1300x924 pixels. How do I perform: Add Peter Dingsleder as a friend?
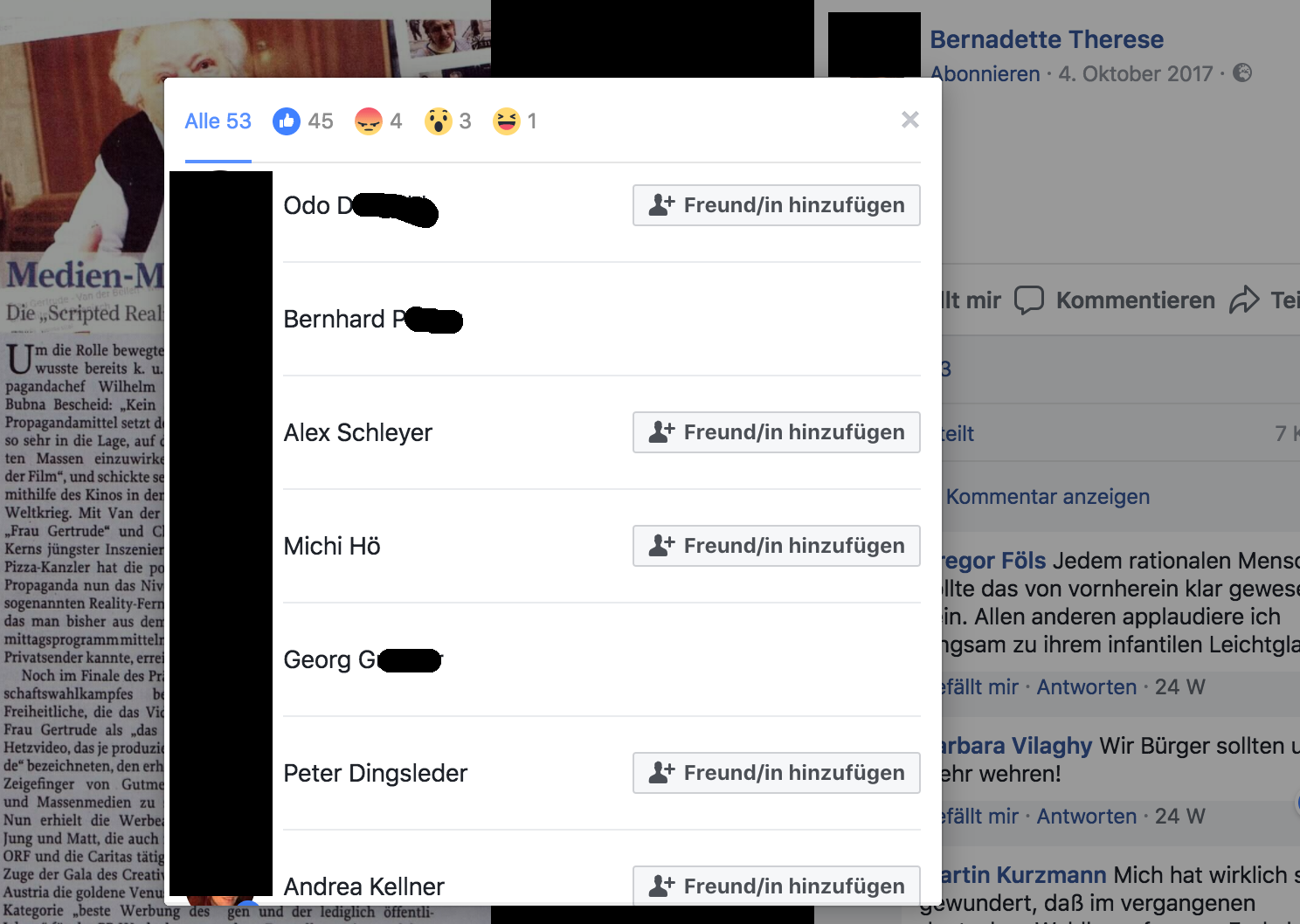[777, 773]
